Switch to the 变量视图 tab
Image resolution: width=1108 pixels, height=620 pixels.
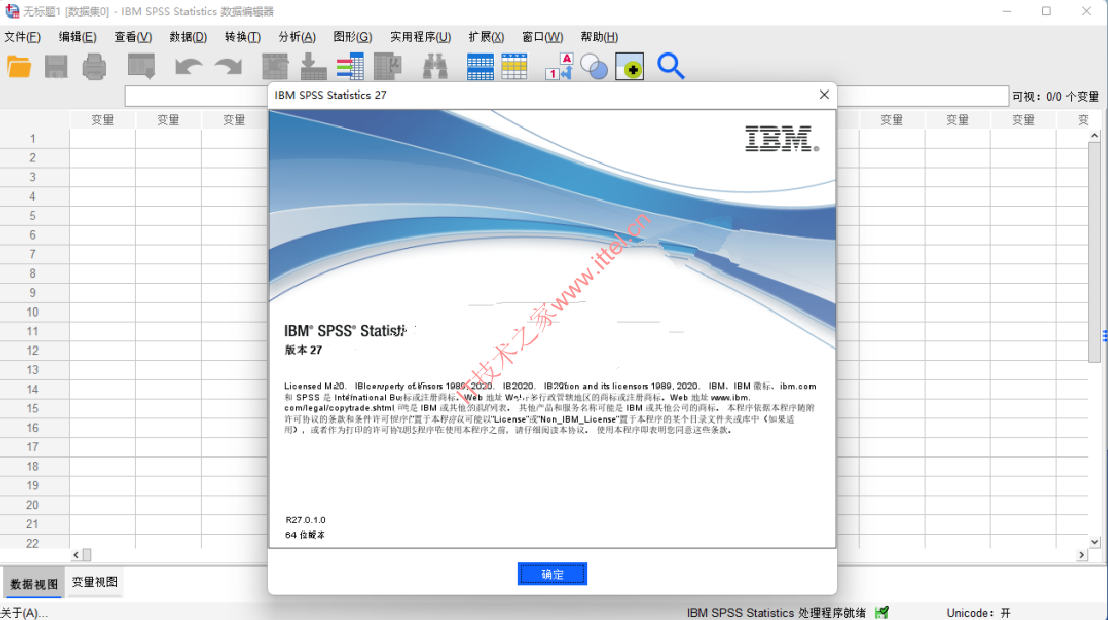tap(95, 582)
